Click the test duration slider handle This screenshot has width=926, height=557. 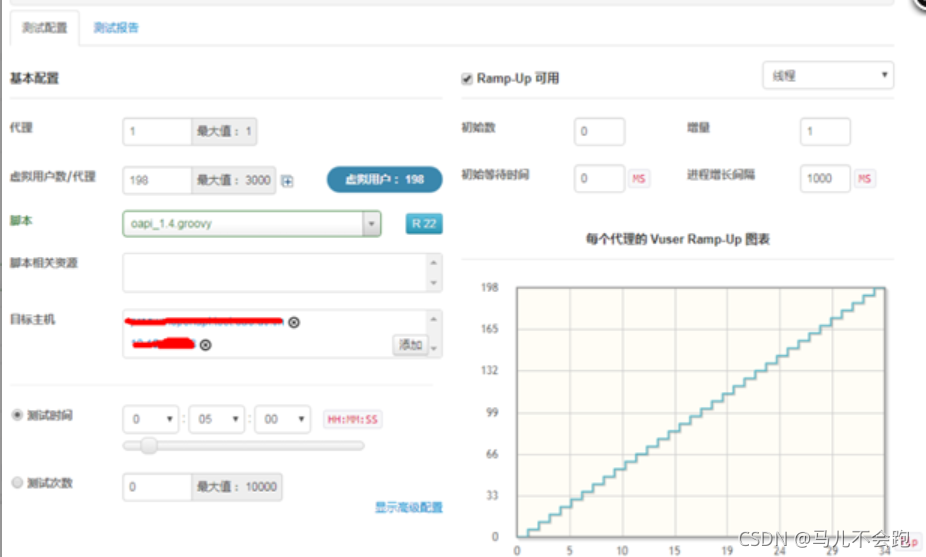[149, 445]
